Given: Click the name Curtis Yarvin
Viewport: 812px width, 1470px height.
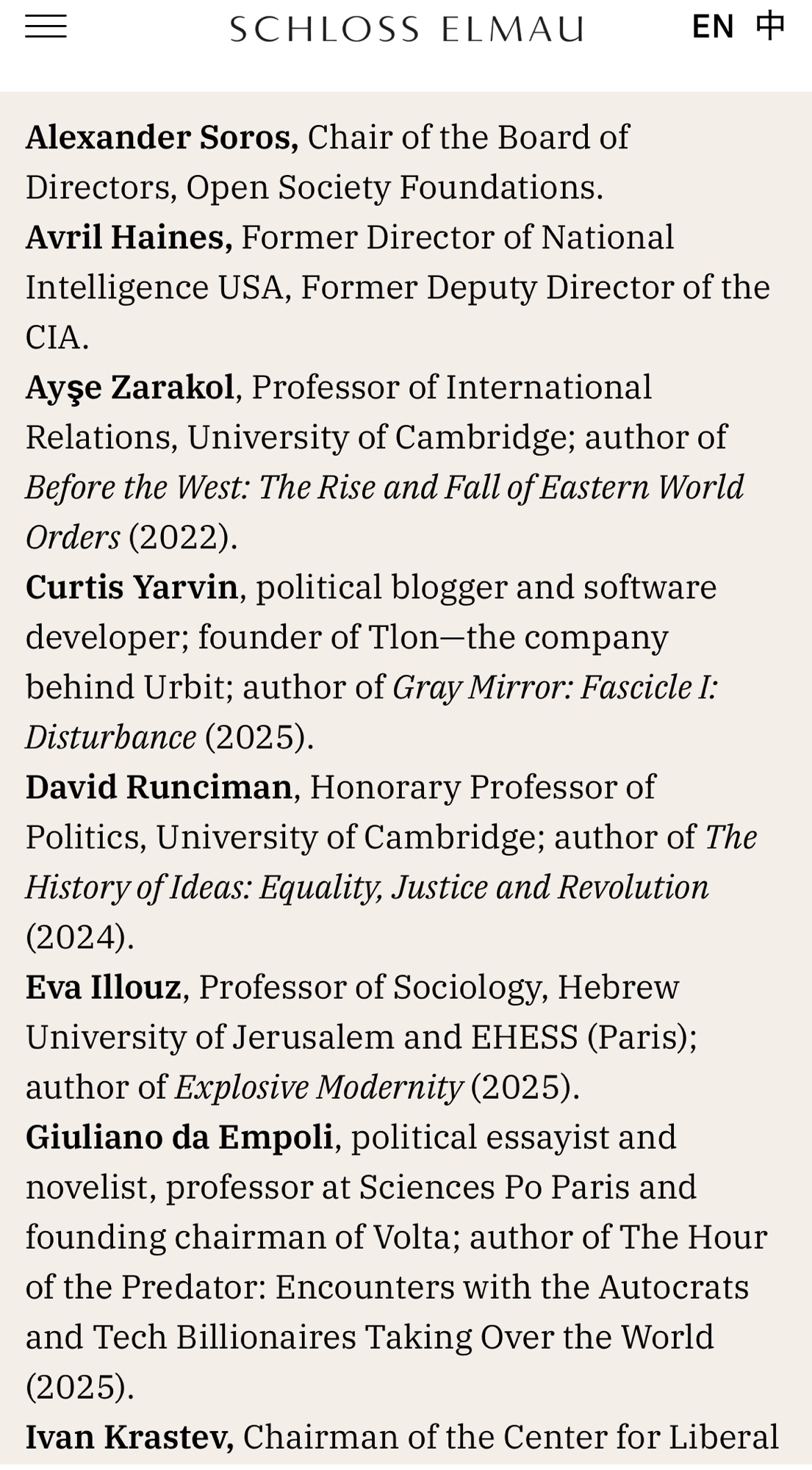Looking at the screenshot, I should pyautogui.click(x=132, y=587).
